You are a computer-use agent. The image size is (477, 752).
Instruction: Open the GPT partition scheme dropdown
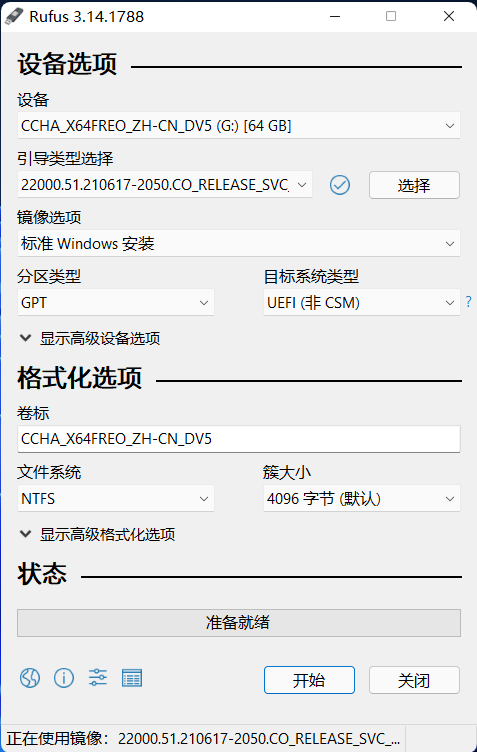pos(116,303)
